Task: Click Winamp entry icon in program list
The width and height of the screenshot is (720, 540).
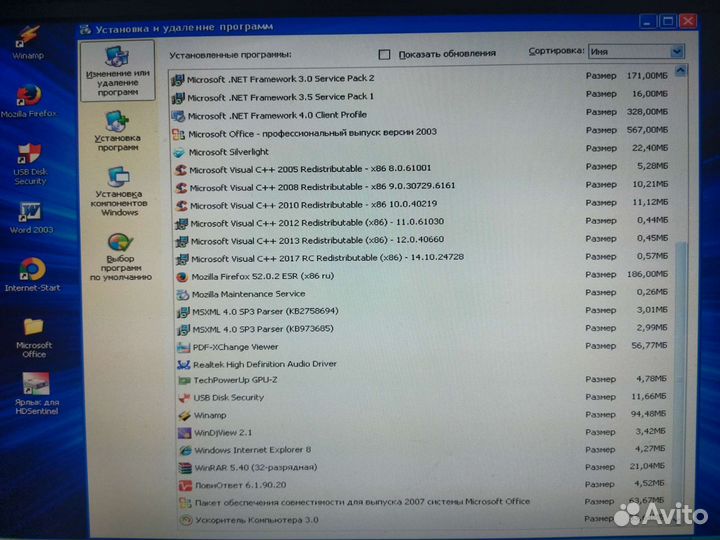Action: coord(184,416)
